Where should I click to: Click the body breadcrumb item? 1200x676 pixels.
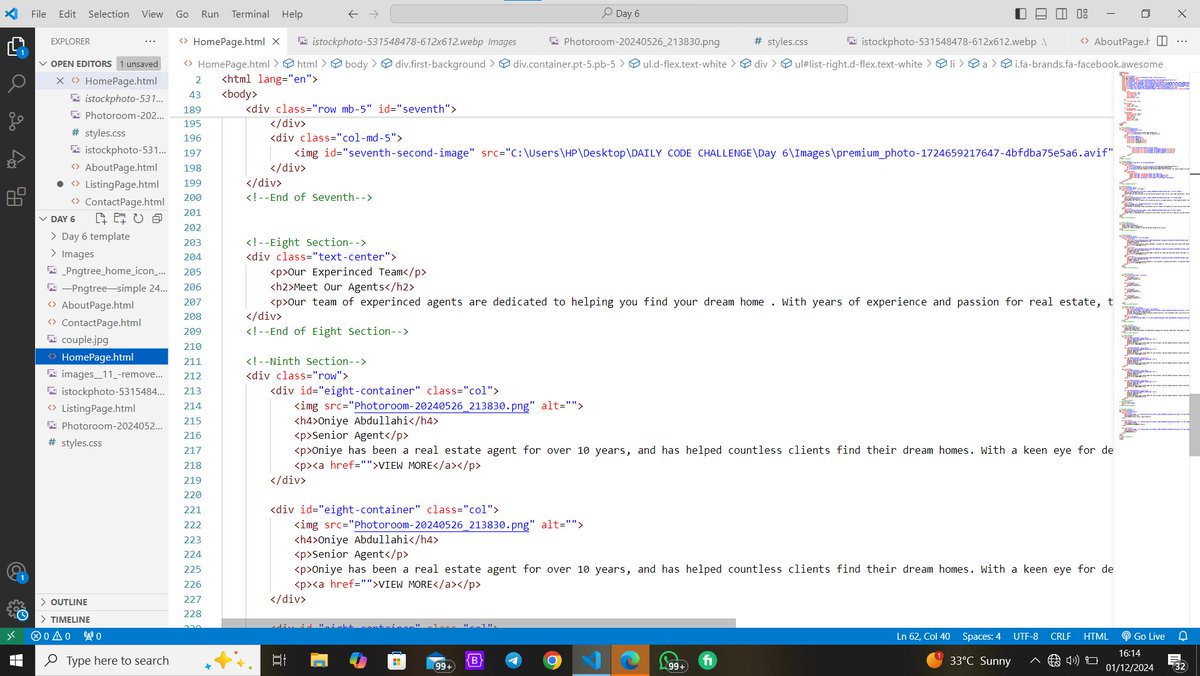tap(348, 63)
